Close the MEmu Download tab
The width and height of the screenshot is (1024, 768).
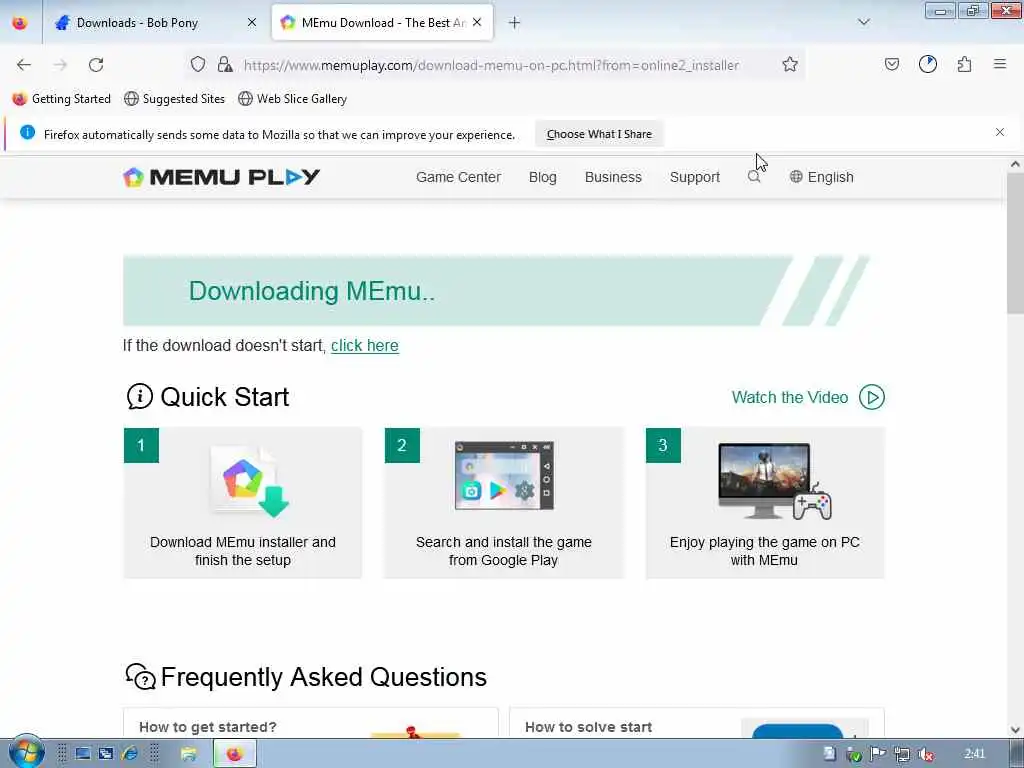tap(477, 22)
